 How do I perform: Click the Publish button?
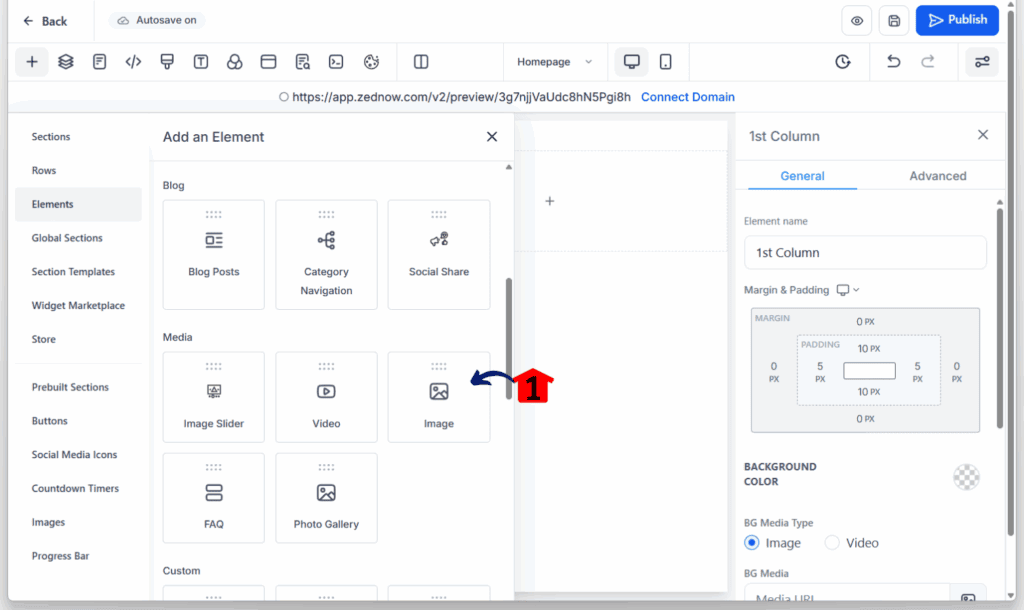(x=957, y=20)
